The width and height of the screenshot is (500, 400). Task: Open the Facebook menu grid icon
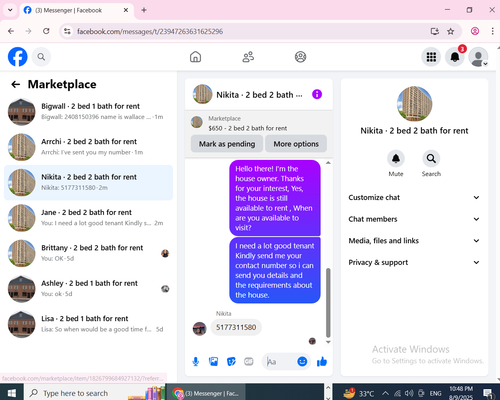click(431, 57)
